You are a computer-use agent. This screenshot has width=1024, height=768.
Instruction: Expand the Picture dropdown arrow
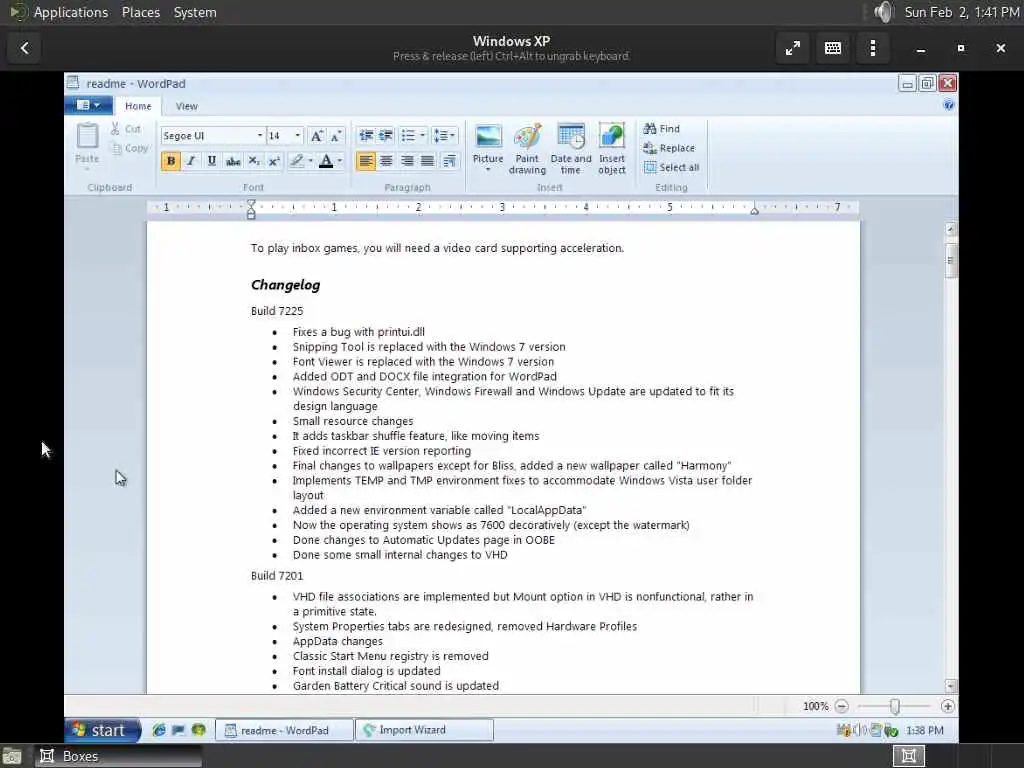pos(488,170)
